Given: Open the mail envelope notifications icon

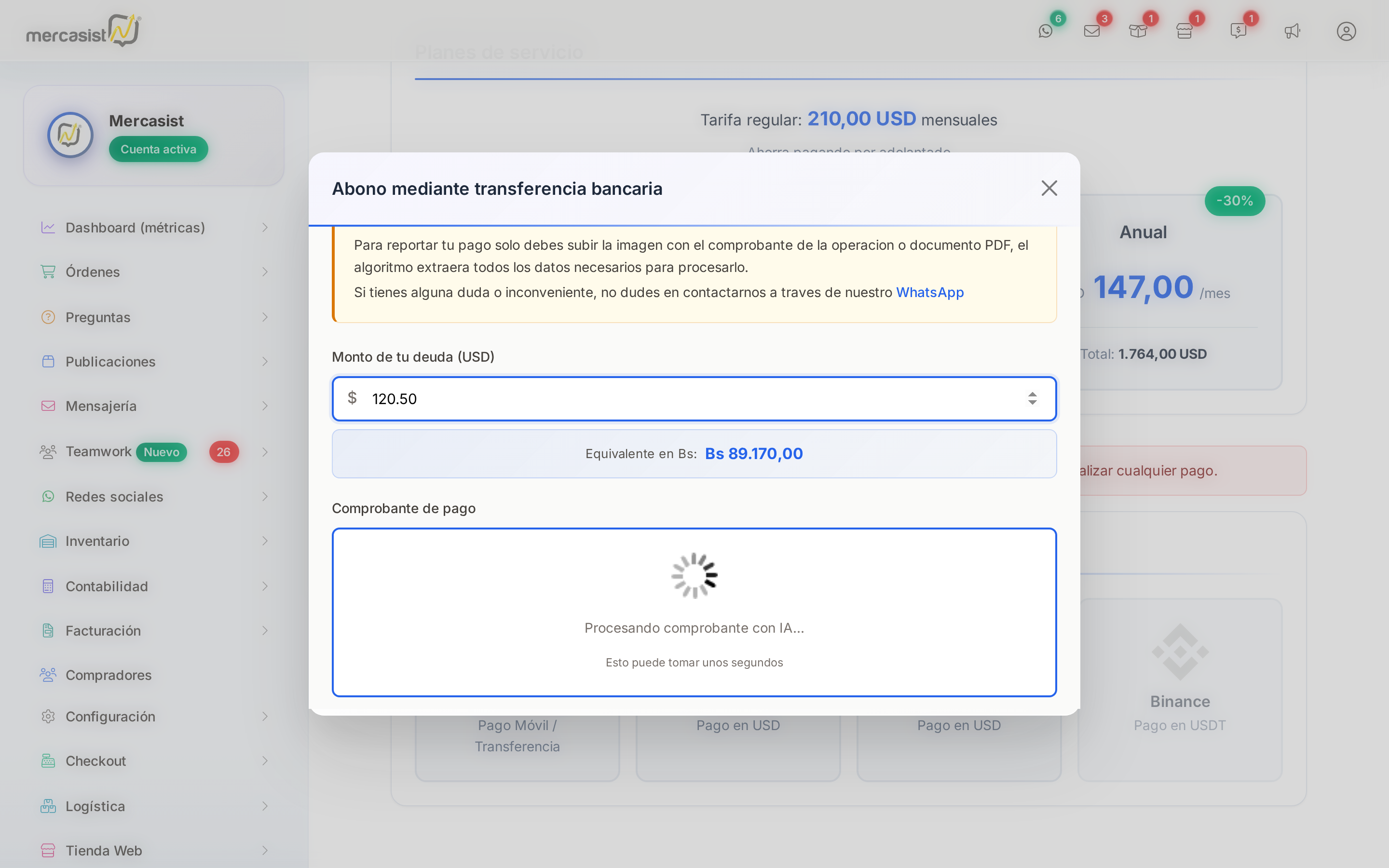Looking at the screenshot, I should [1092, 31].
